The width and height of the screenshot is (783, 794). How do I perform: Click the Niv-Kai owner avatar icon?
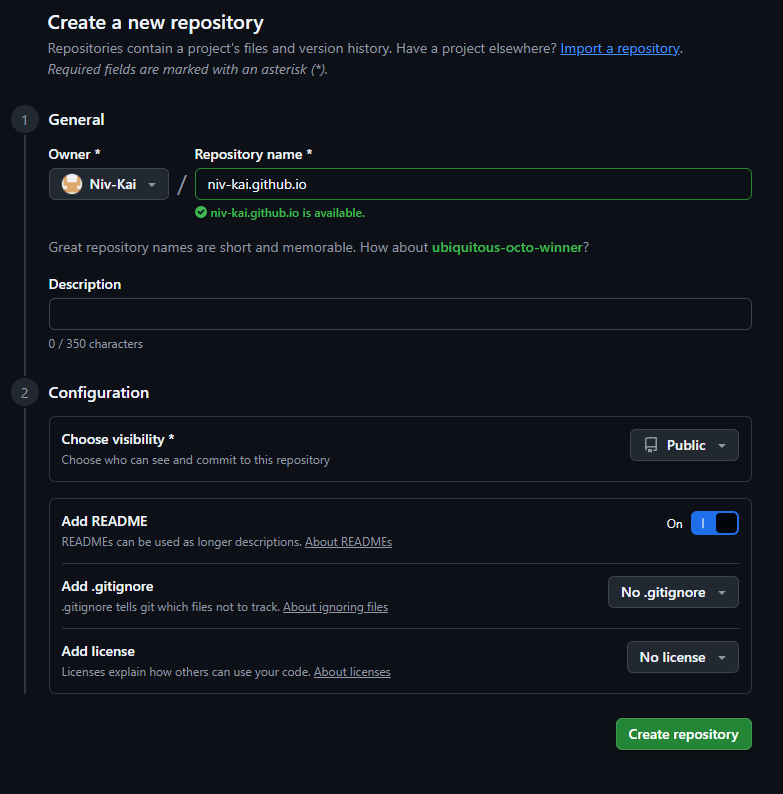[x=72, y=184]
